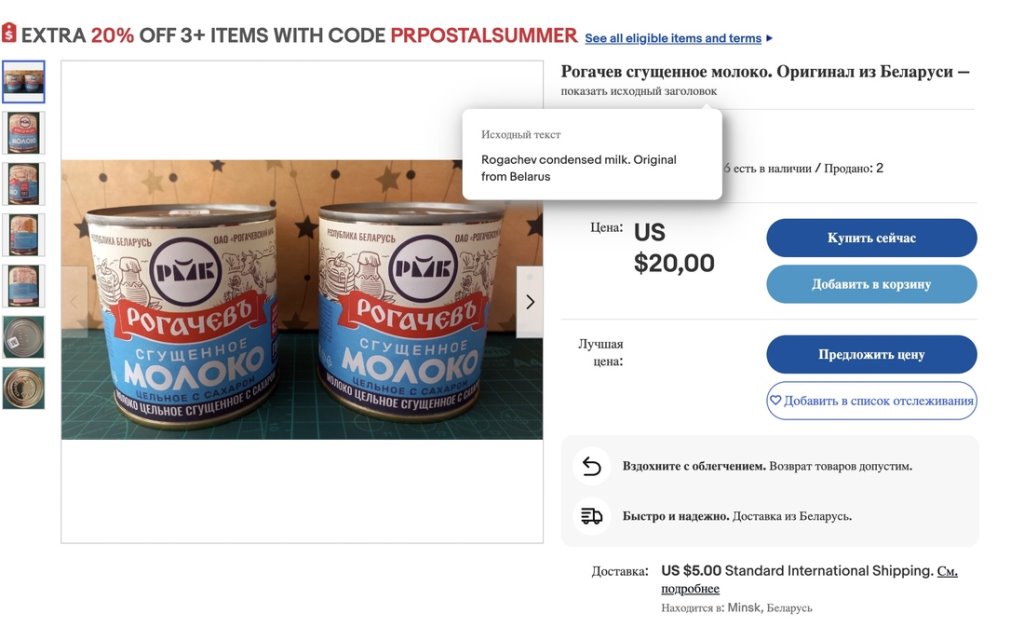Viewport: 1024px width, 627px height.
Task: Click the next-photo chevron on the product image
Action: [530, 301]
